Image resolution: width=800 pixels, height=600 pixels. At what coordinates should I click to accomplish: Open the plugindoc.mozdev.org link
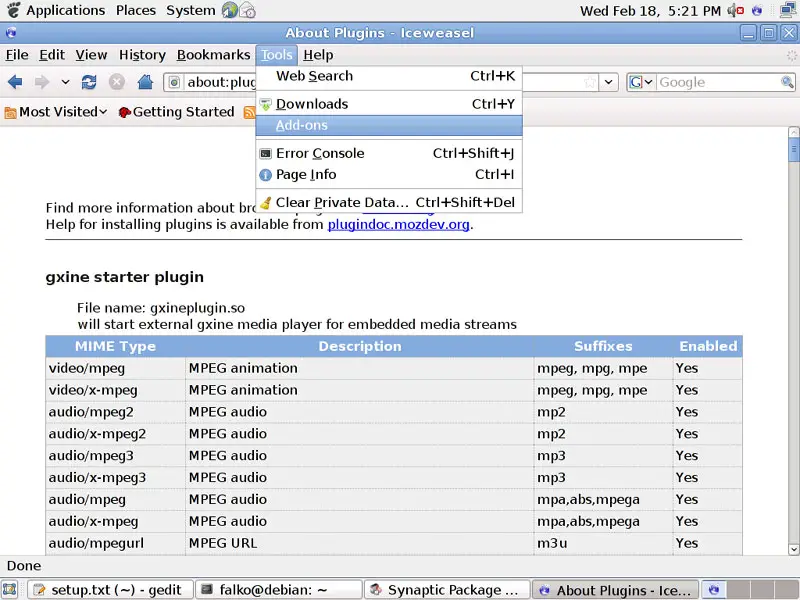(x=398, y=224)
